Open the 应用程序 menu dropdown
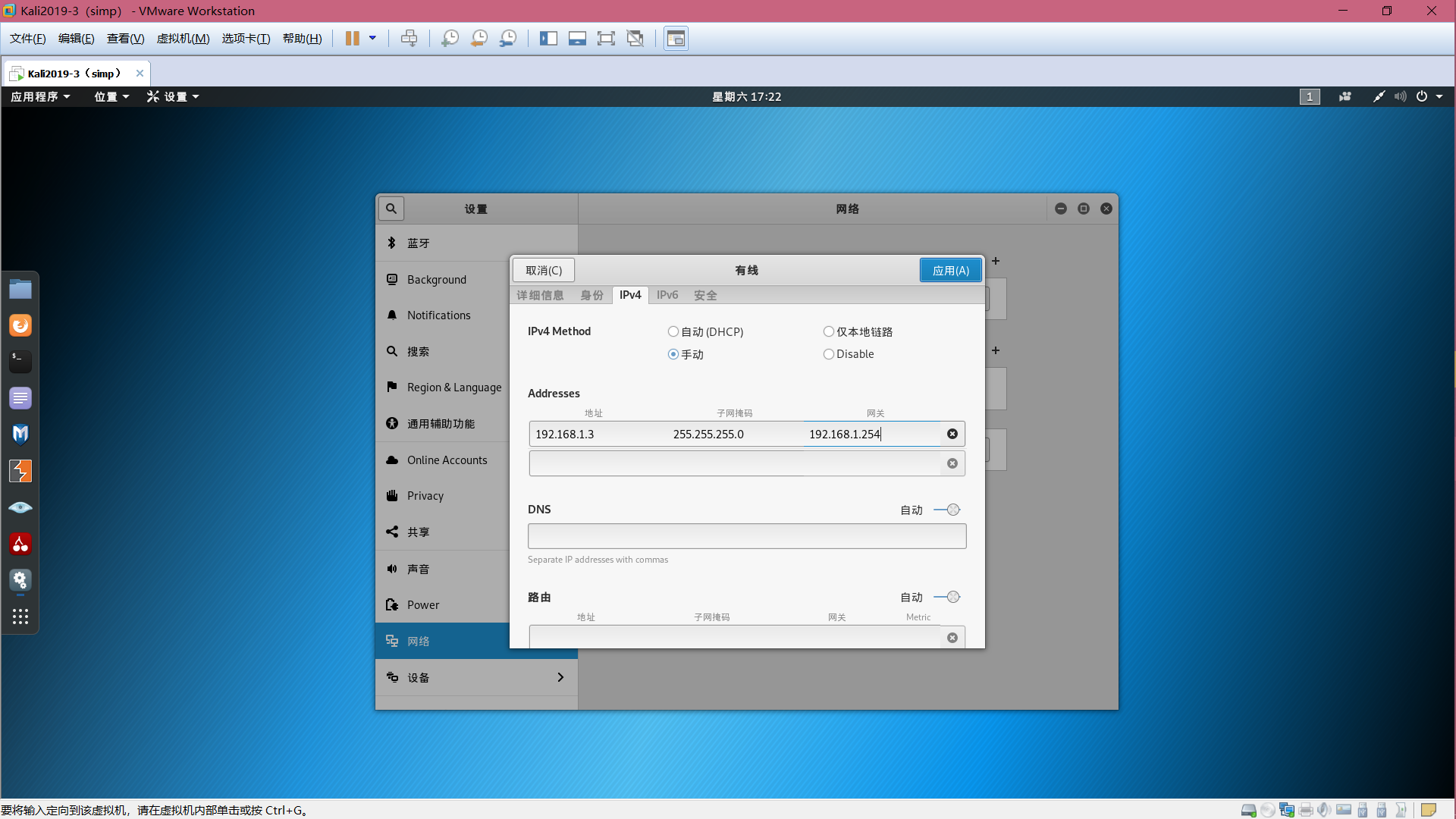Viewport: 1456px width, 819px height. (x=40, y=96)
